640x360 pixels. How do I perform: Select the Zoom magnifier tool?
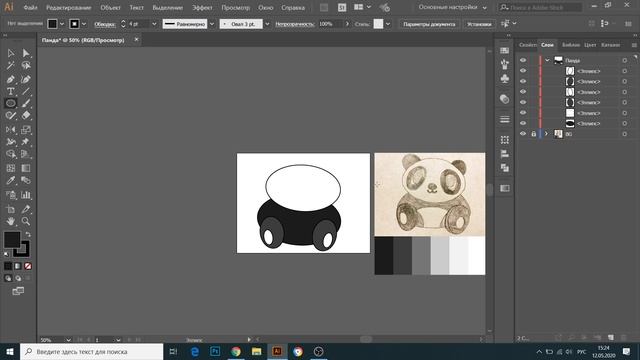coord(26,221)
